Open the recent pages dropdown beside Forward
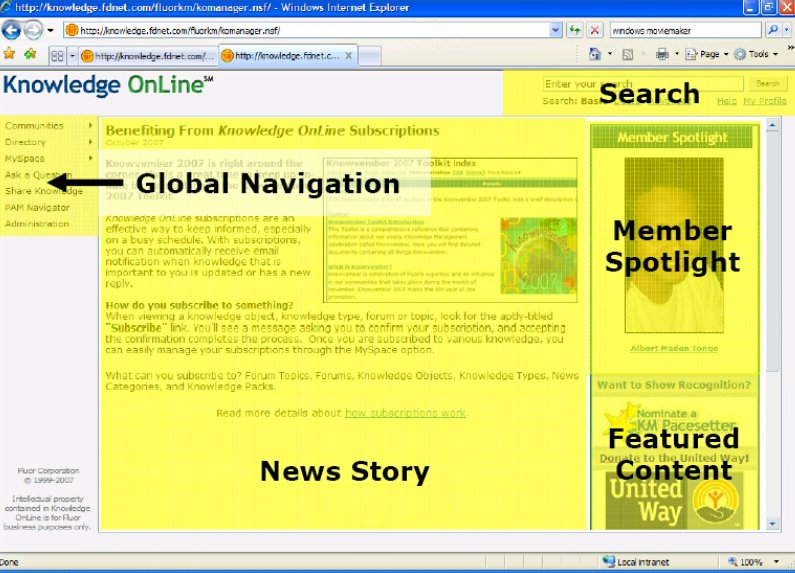The height and width of the screenshot is (573, 795). [50, 30]
